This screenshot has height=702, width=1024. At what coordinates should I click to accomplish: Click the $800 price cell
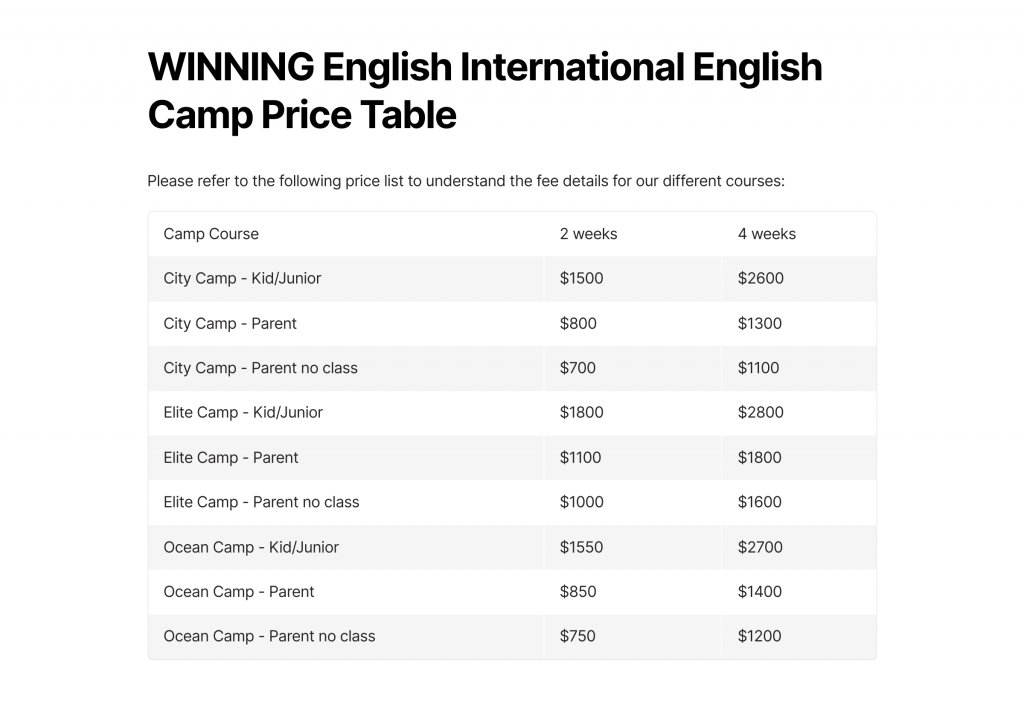tap(578, 323)
